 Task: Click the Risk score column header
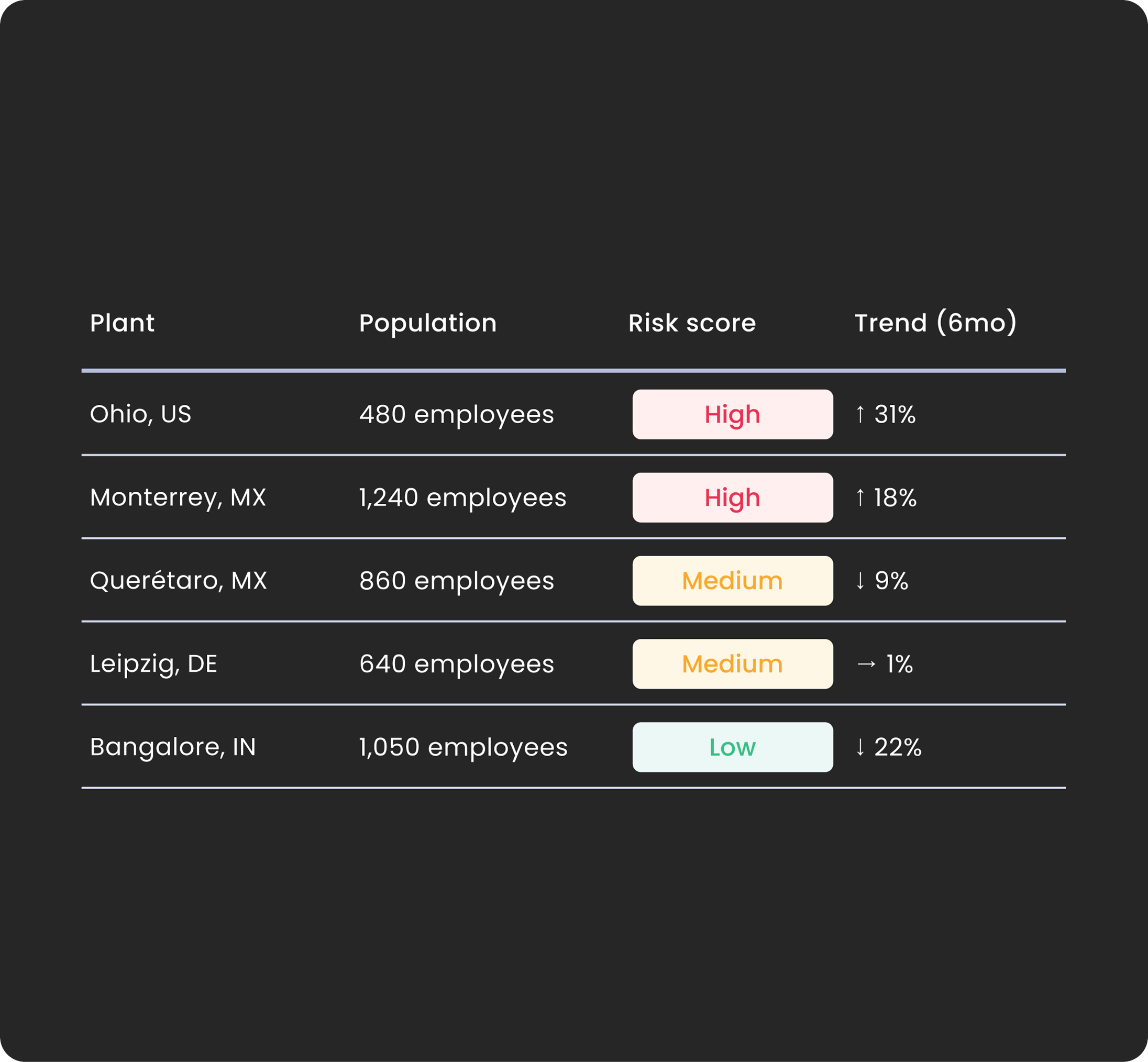click(692, 323)
